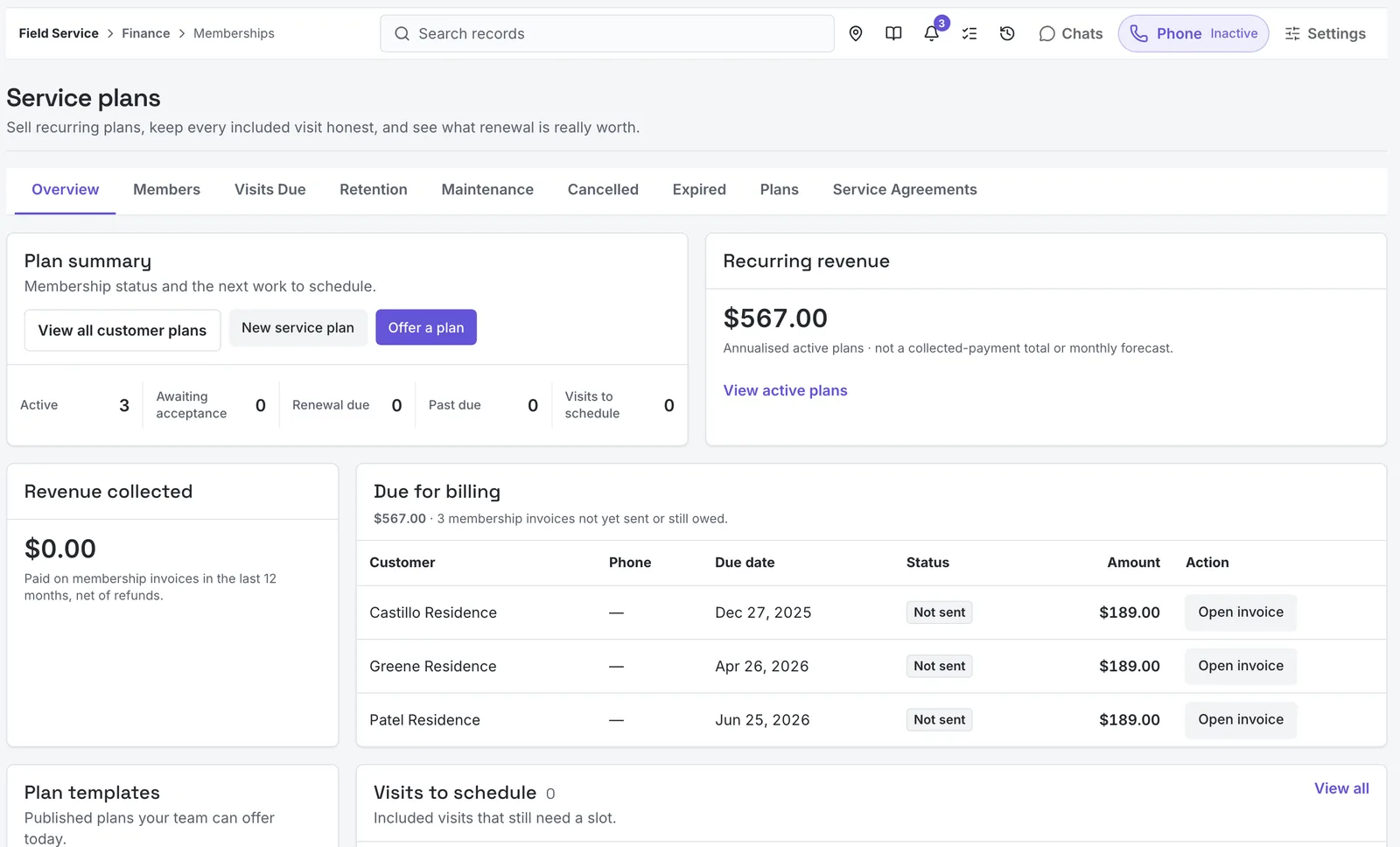Switch to the Cancelled tab

603,190
